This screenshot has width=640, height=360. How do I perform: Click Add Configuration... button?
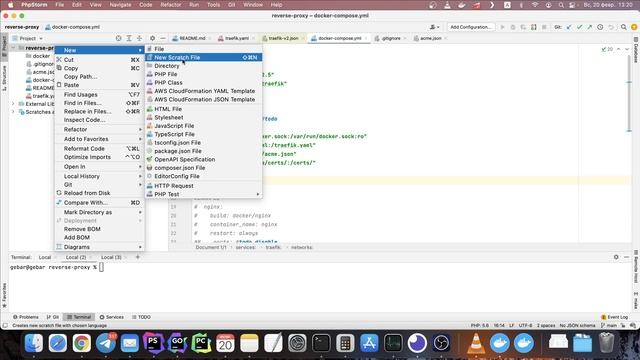(x=471, y=27)
